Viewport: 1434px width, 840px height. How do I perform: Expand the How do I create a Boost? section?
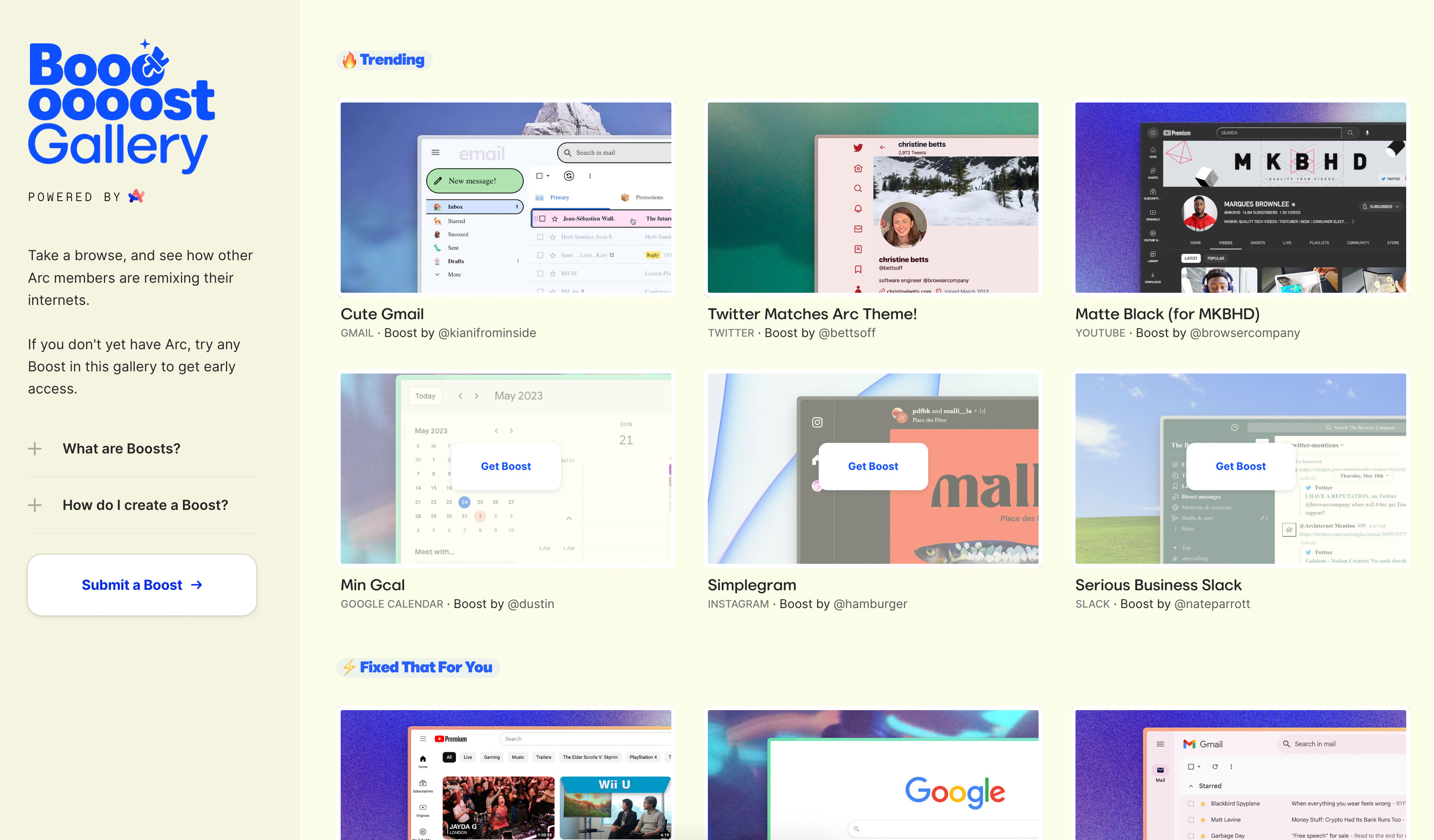tap(142, 505)
